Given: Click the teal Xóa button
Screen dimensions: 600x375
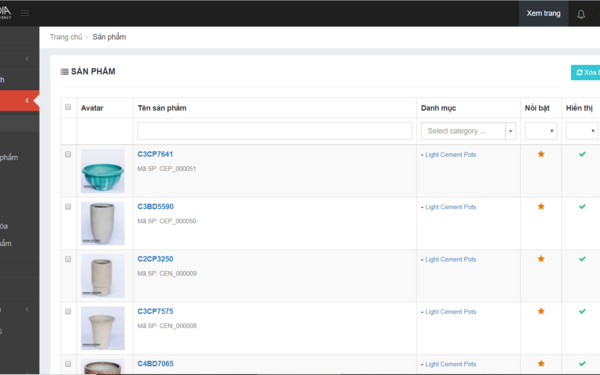Looking at the screenshot, I should click(x=585, y=72).
